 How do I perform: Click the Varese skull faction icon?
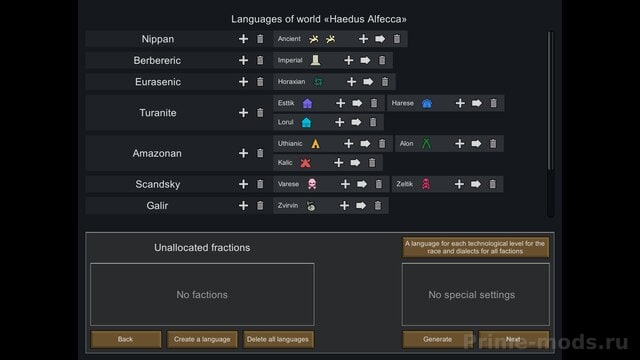click(x=312, y=184)
